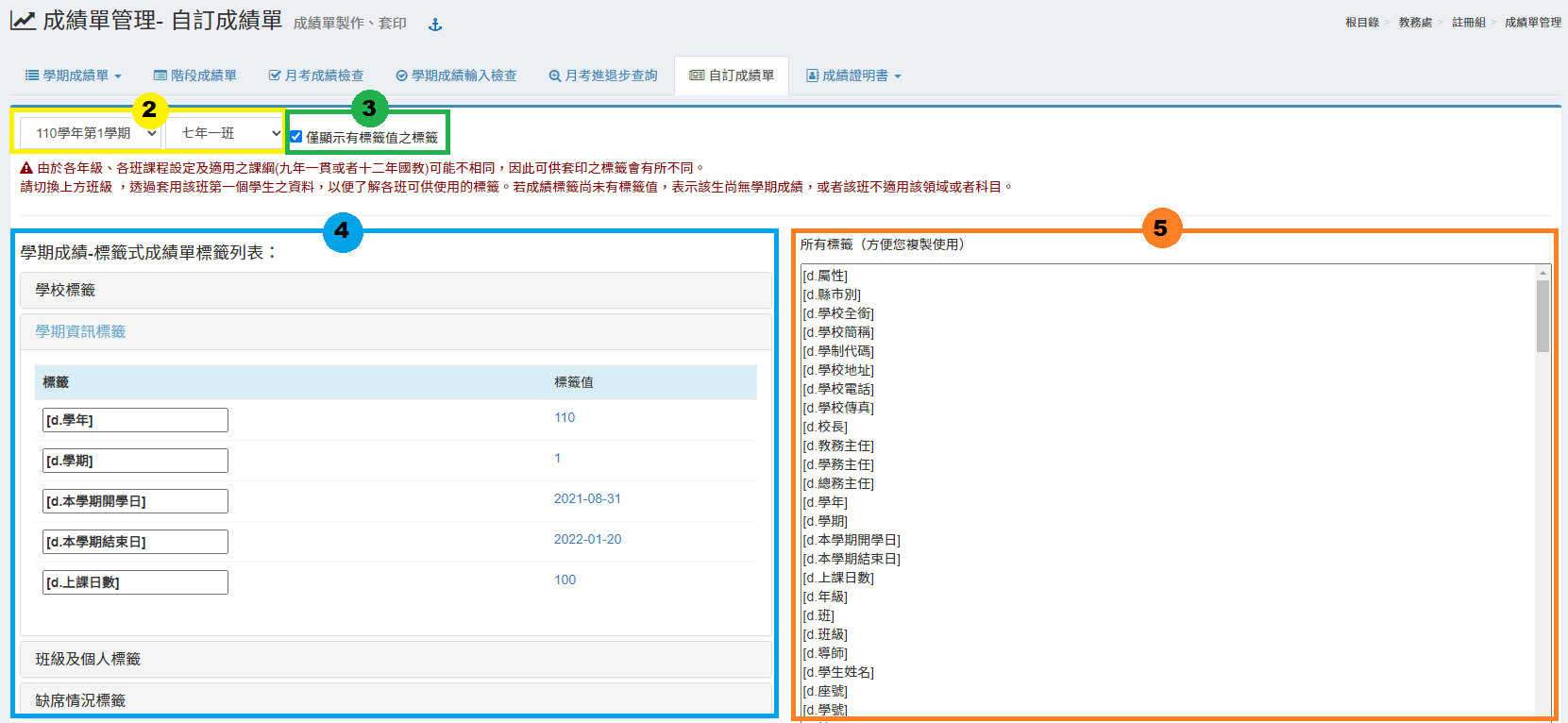Image resolution: width=1568 pixels, height=723 pixels.
Task: Toggle the 僅顯示有標籤值之標籤 checkbox
Action: 296,137
